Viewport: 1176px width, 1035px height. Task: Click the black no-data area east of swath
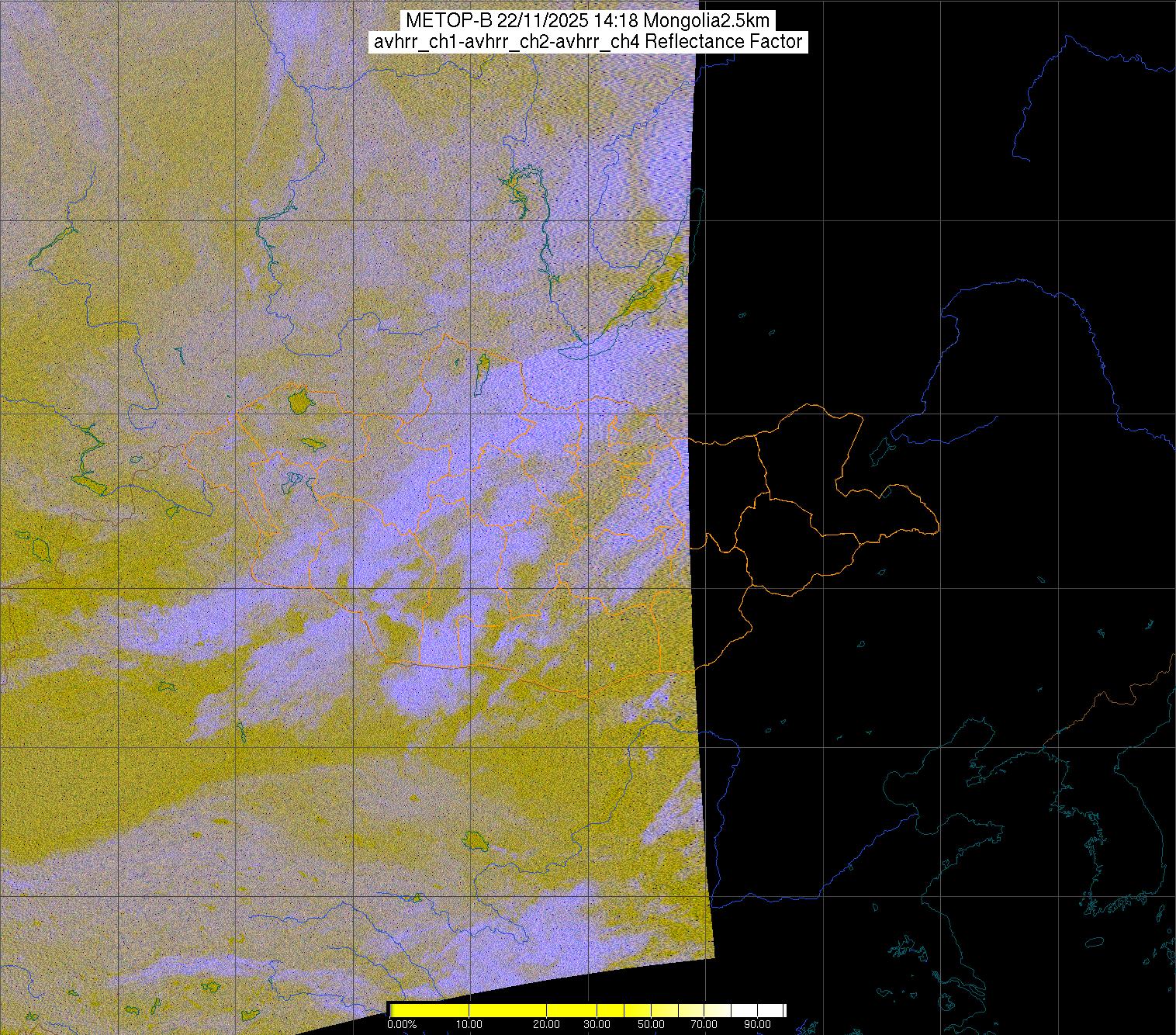coord(892,194)
